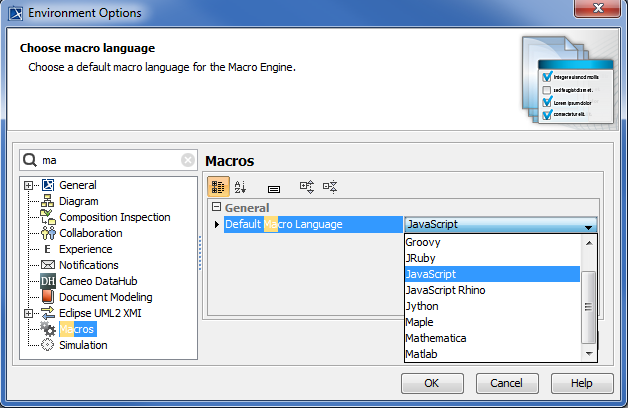Viewport: 628px width, 408px height.
Task: Select the Eclipse UML2 XMI tree item label
Action: (100, 313)
